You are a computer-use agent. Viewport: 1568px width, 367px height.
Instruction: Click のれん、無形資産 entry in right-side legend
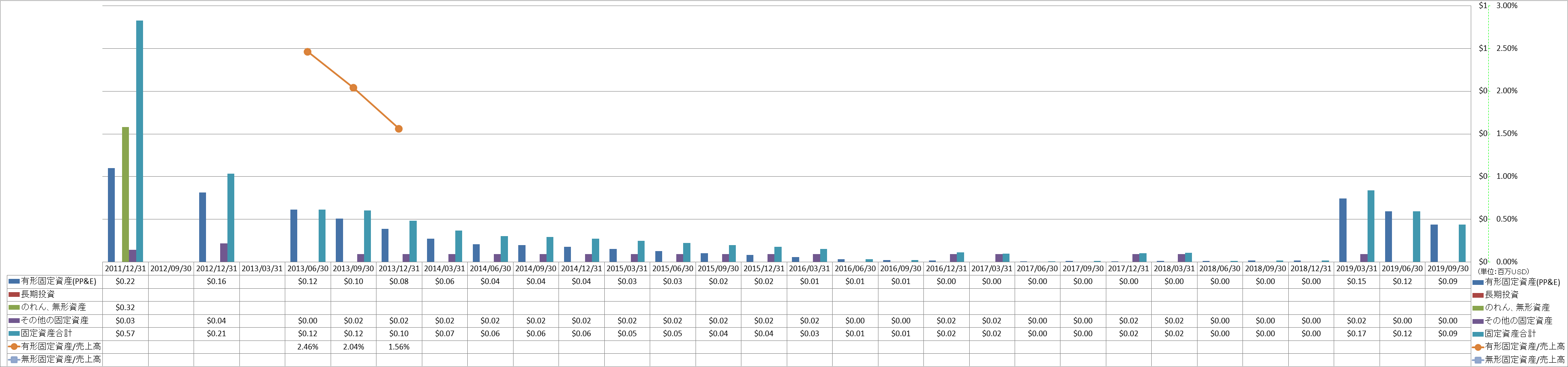tap(1511, 308)
